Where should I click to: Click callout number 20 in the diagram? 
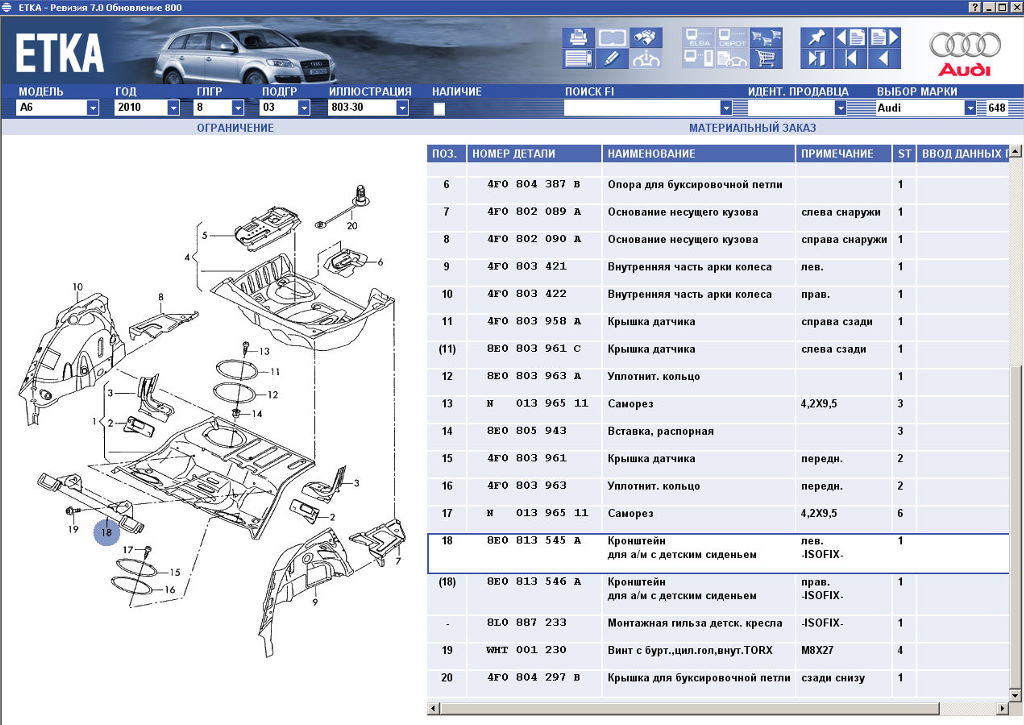(x=352, y=226)
